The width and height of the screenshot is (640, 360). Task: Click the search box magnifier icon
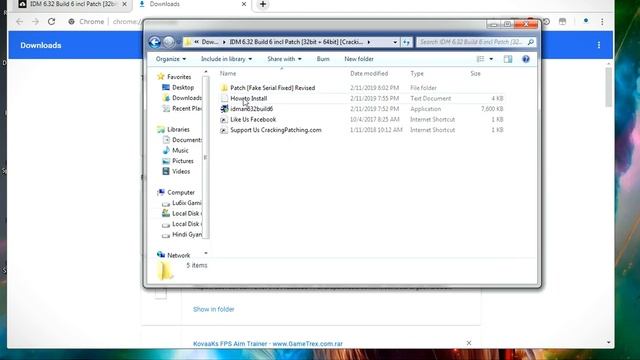[x=531, y=42]
